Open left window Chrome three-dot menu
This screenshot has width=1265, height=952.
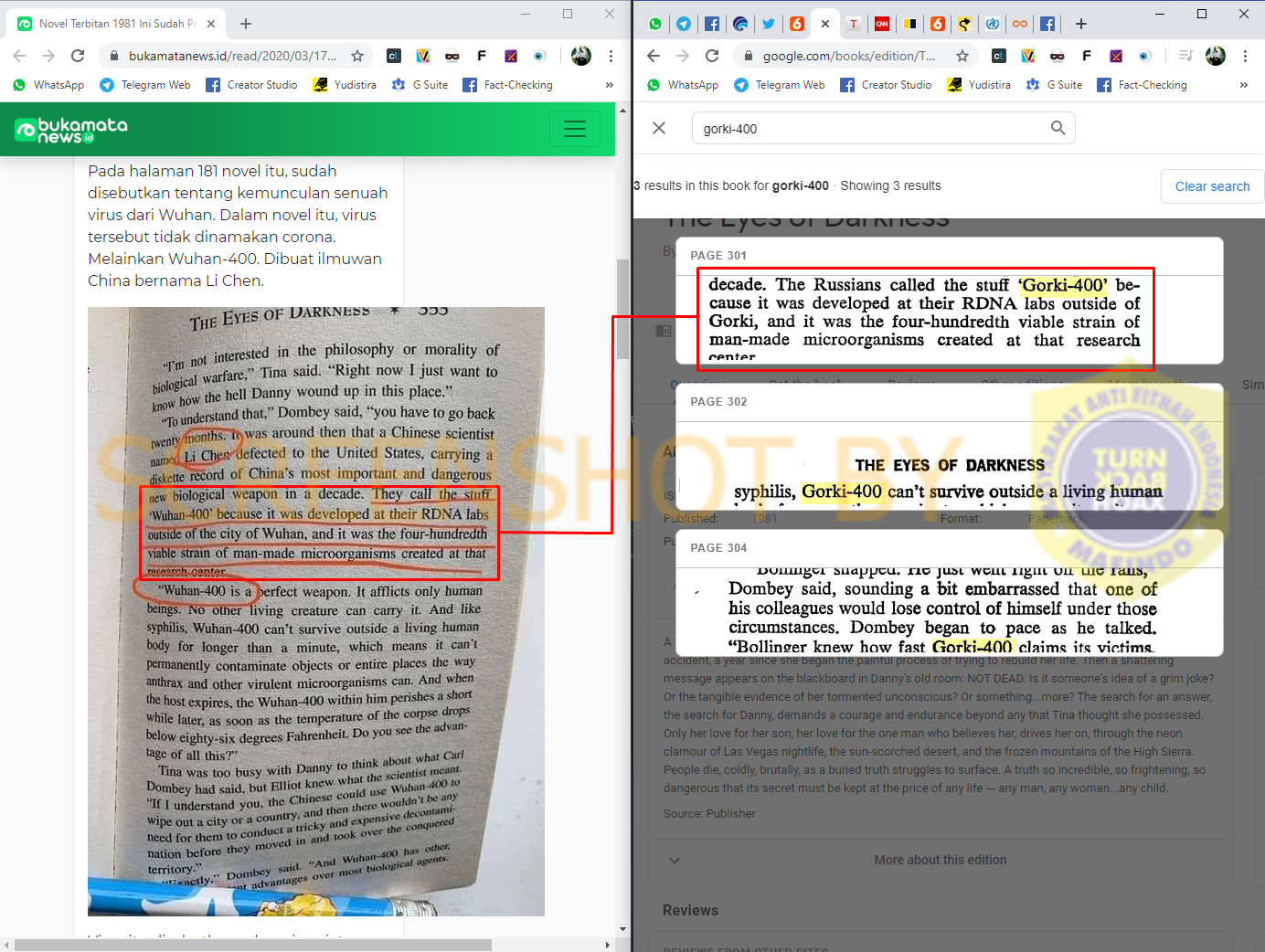coord(611,56)
